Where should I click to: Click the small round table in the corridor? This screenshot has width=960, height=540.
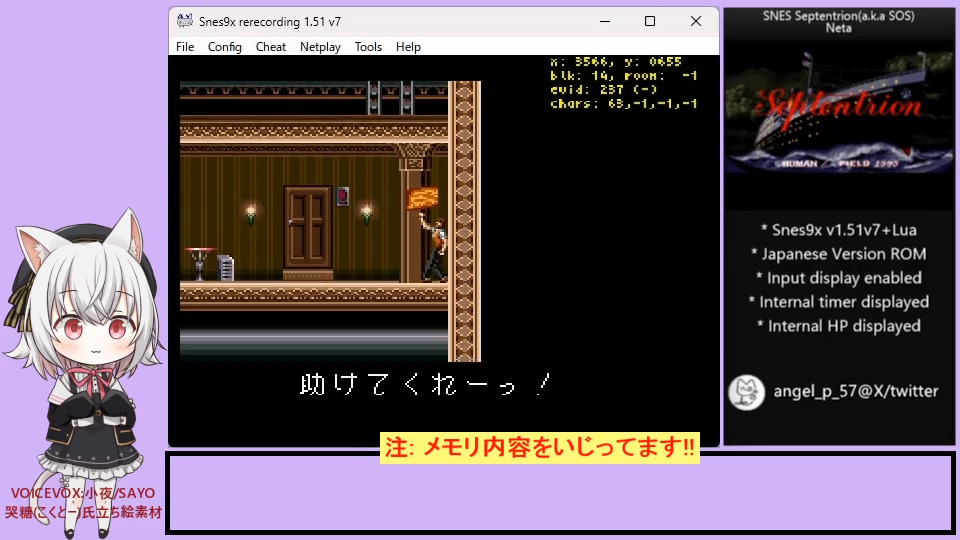pos(200,263)
